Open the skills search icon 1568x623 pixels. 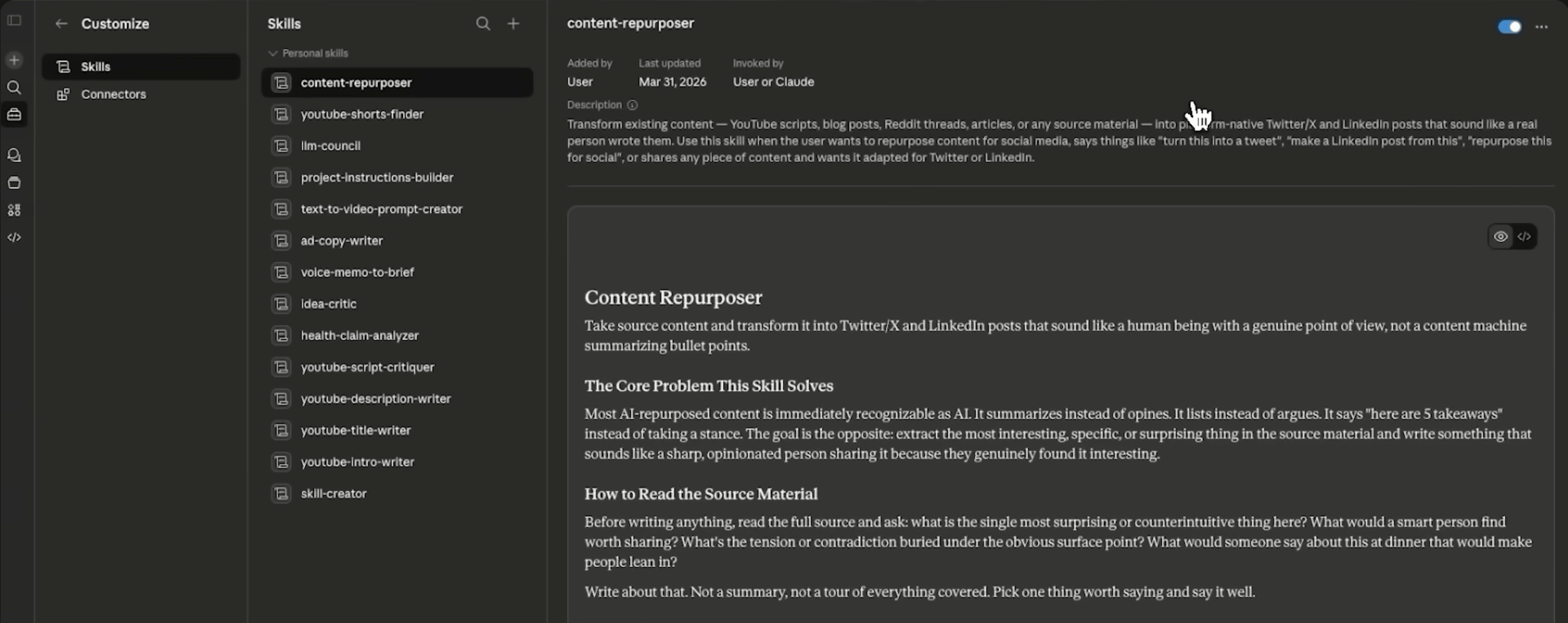point(483,24)
